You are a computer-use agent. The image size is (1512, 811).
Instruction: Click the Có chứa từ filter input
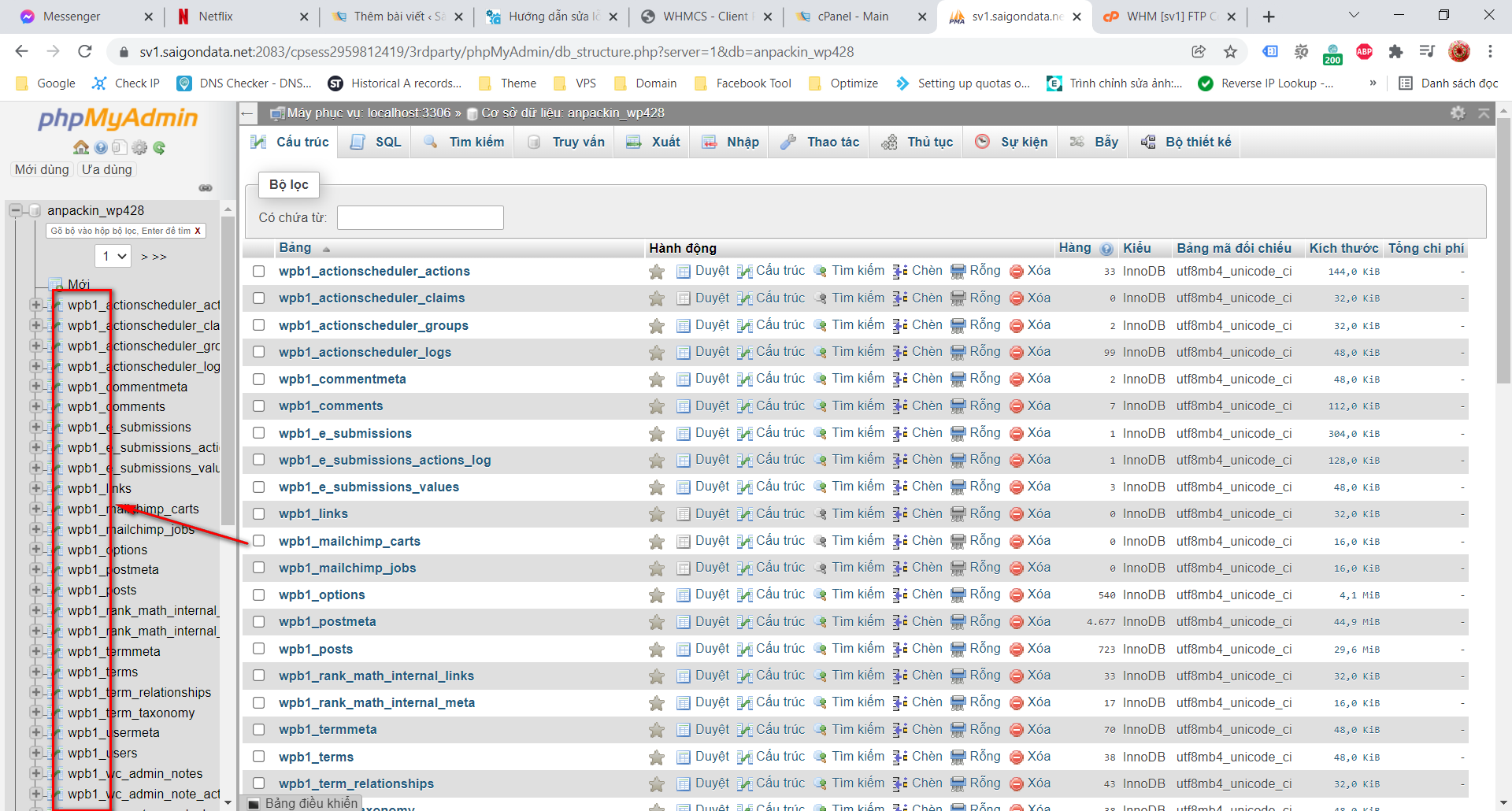click(420, 217)
